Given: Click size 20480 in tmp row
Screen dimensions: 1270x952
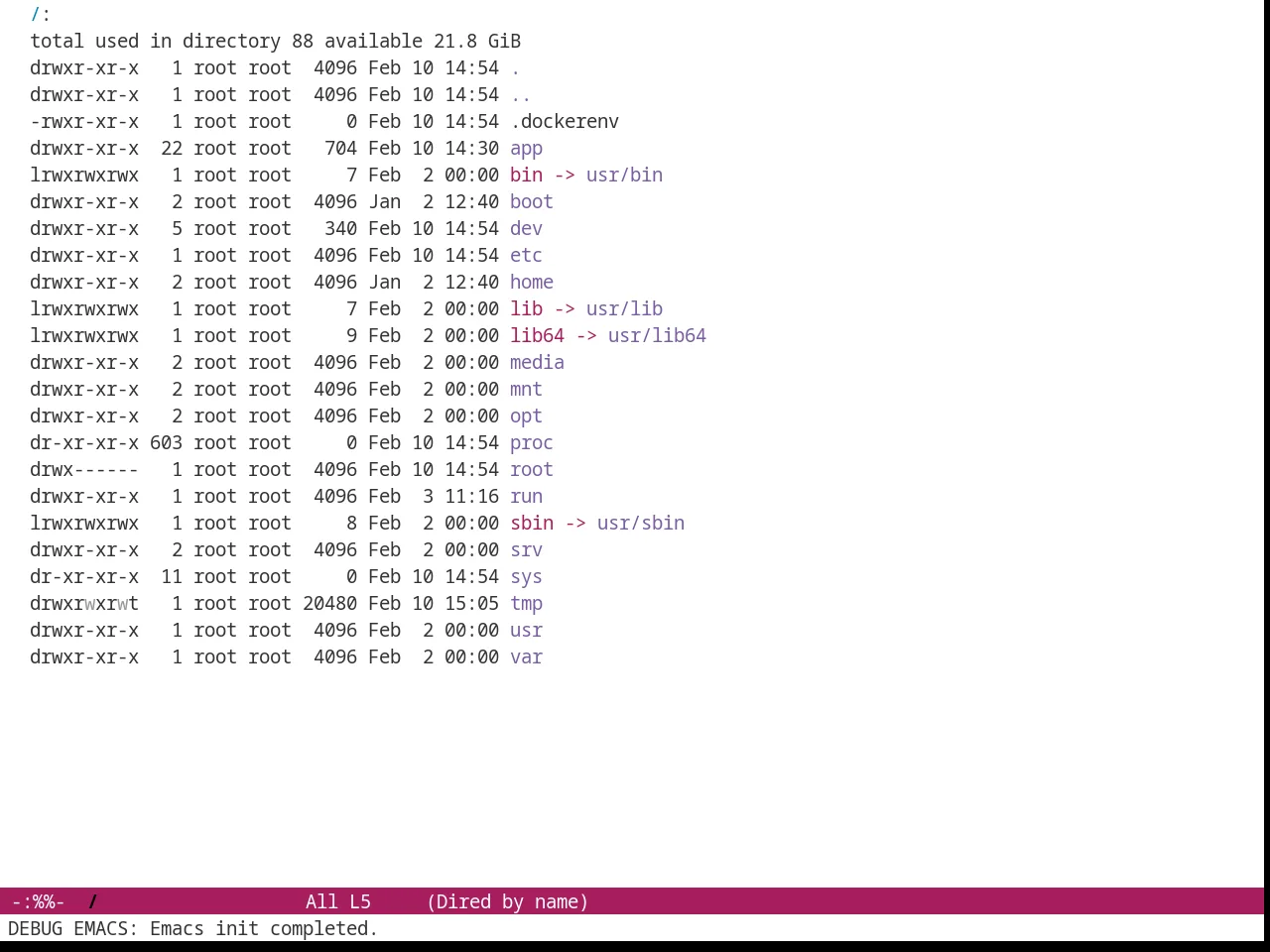Looking at the screenshot, I should [x=329, y=603].
